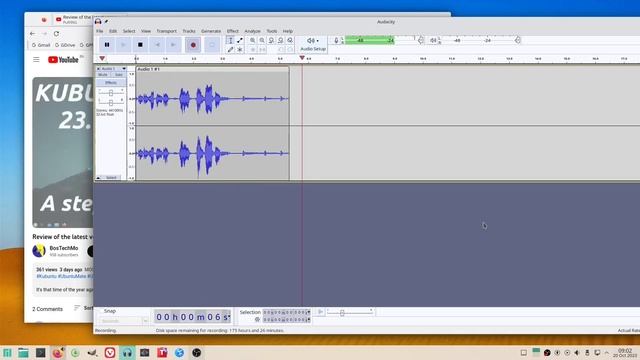The image size is (640, 360).
Task: Open the Effect menu
Action: coord(233,31)
